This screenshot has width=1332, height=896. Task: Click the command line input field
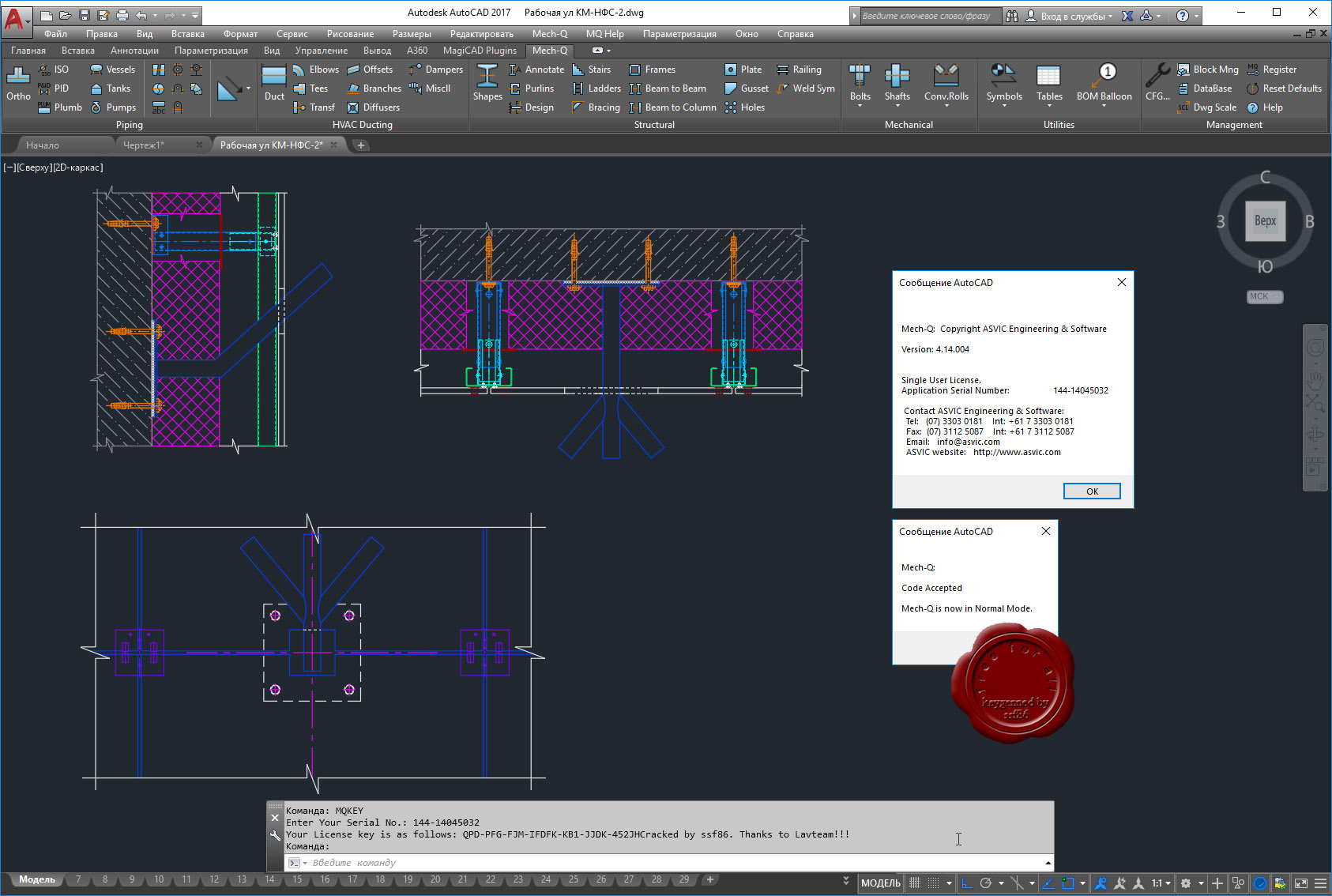point(670,863)
